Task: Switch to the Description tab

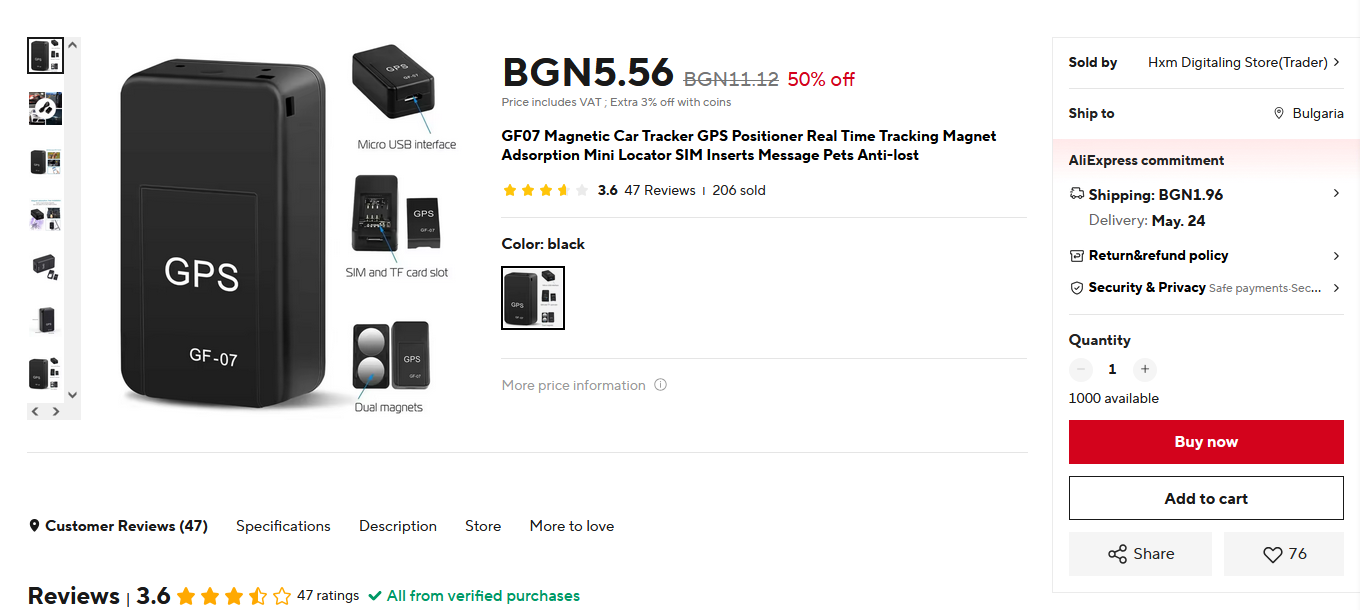Action: click(398, 526)
